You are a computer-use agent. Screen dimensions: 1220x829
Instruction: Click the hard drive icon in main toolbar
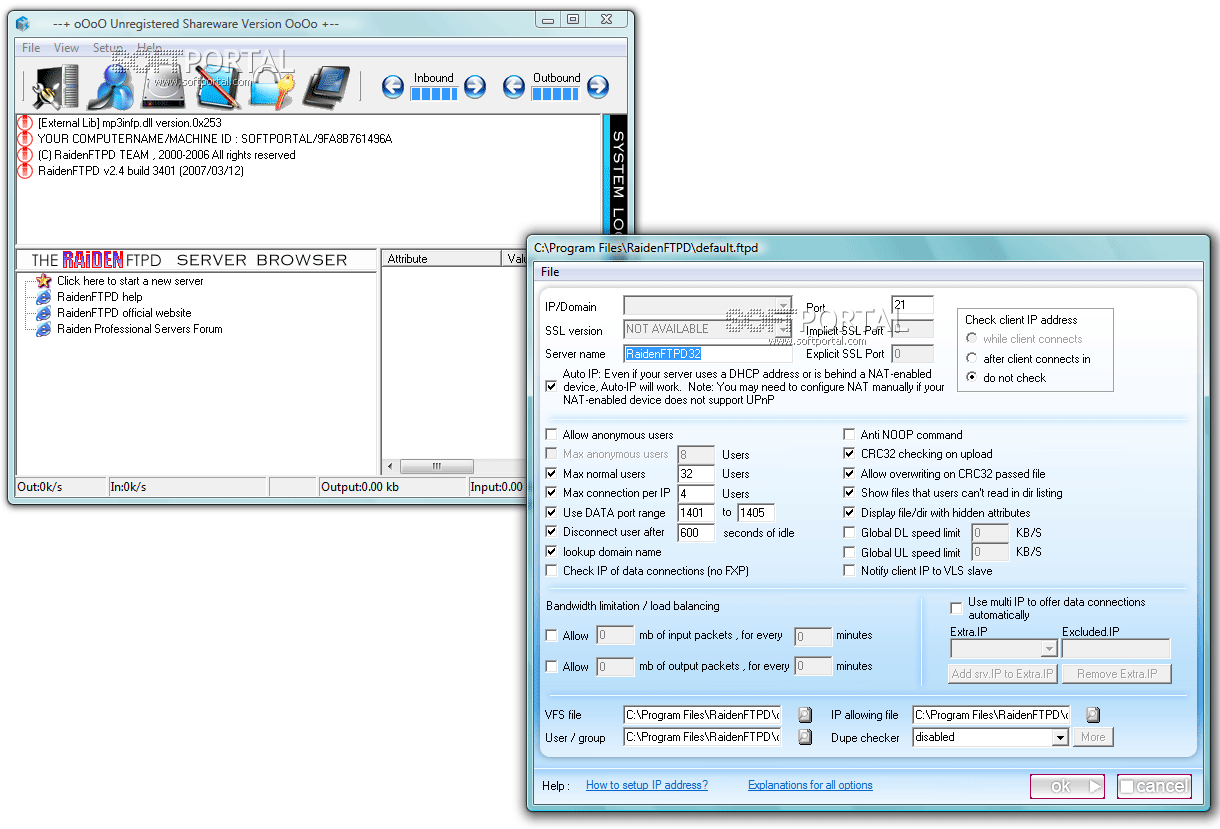click(x=165, y=86)
